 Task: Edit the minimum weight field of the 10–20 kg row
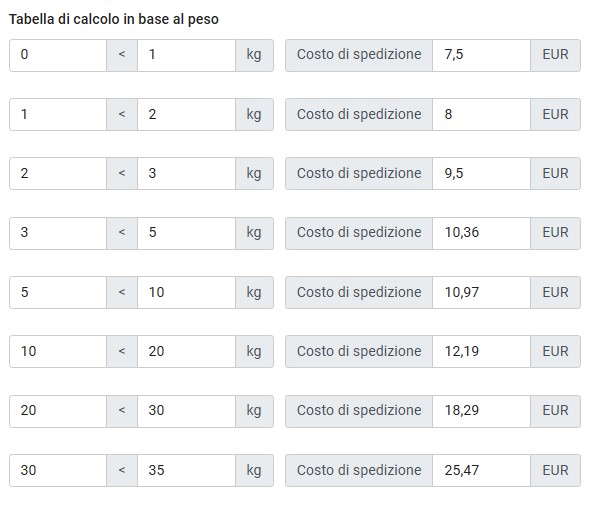pyautogui.click(x=58, y=351)
